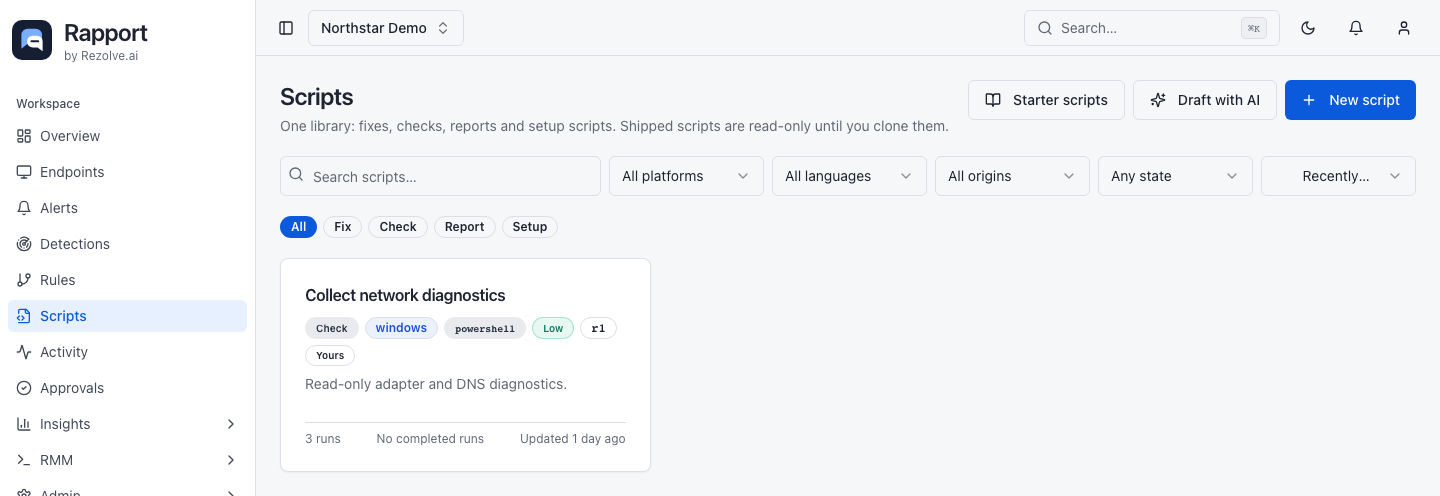Click the Alerts bell icon in sidebar
Image resolution: width=1440 pixels, height=496 pixels.
(24, 208)
